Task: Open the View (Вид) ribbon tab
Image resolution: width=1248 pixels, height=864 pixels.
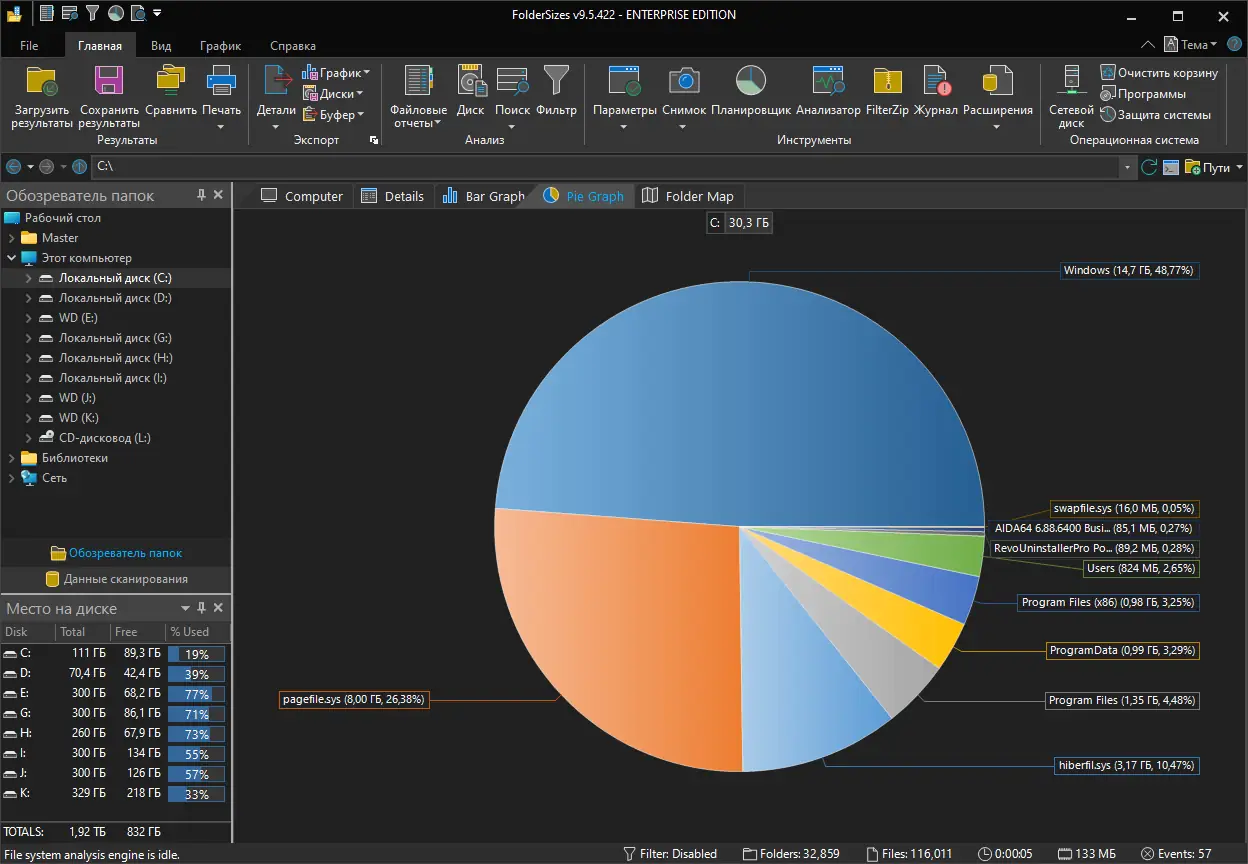Action: pyautogui.click(x=161, y=46)
